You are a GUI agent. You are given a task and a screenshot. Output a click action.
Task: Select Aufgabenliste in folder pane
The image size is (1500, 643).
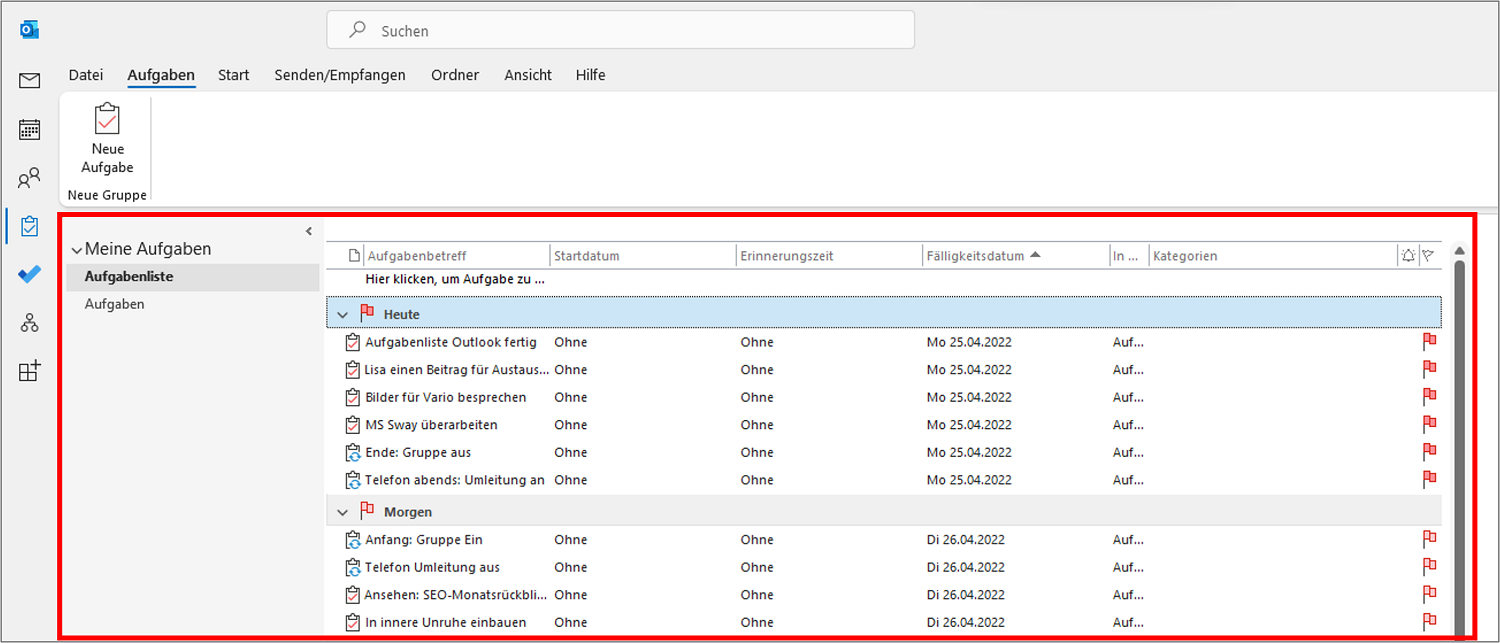[x=193, y=277]
